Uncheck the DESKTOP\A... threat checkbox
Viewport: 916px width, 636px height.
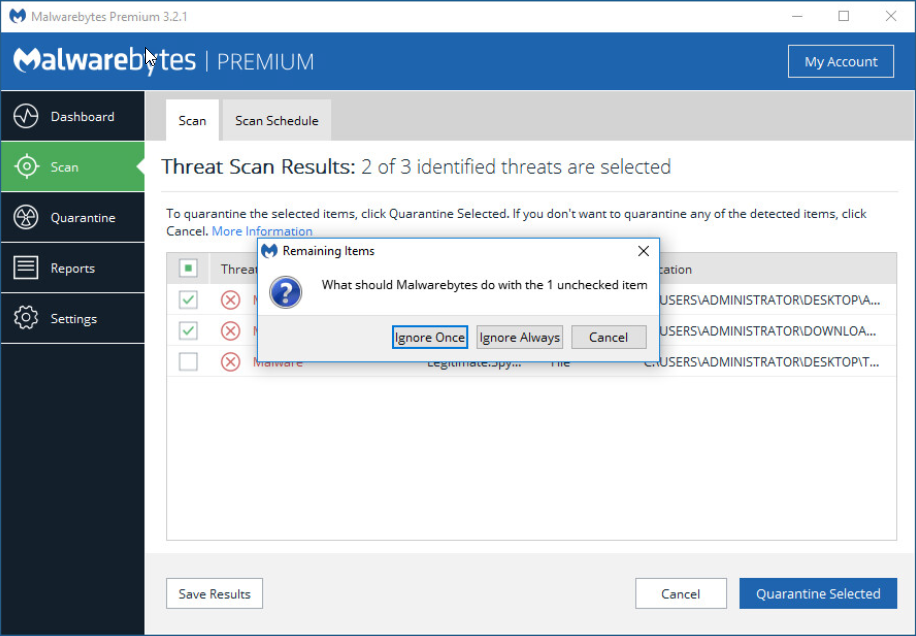click(188, 300)
